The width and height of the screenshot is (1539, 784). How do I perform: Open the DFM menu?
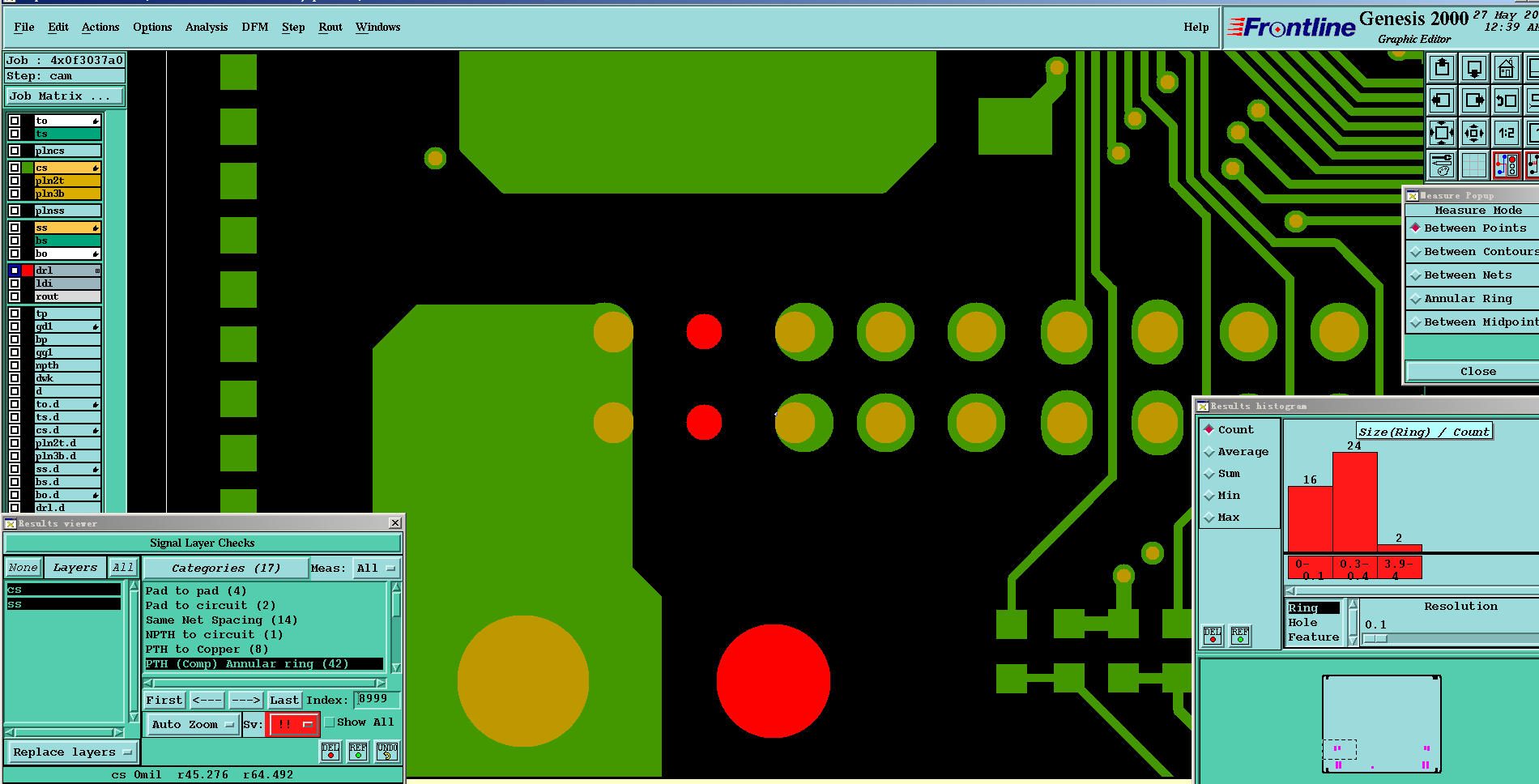pos(254,27)
